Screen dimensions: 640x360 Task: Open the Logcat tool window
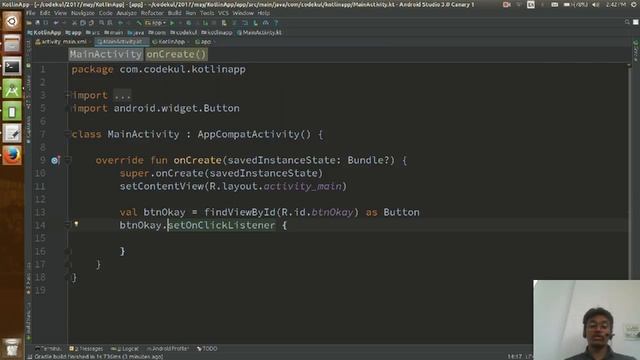point(125,349)
